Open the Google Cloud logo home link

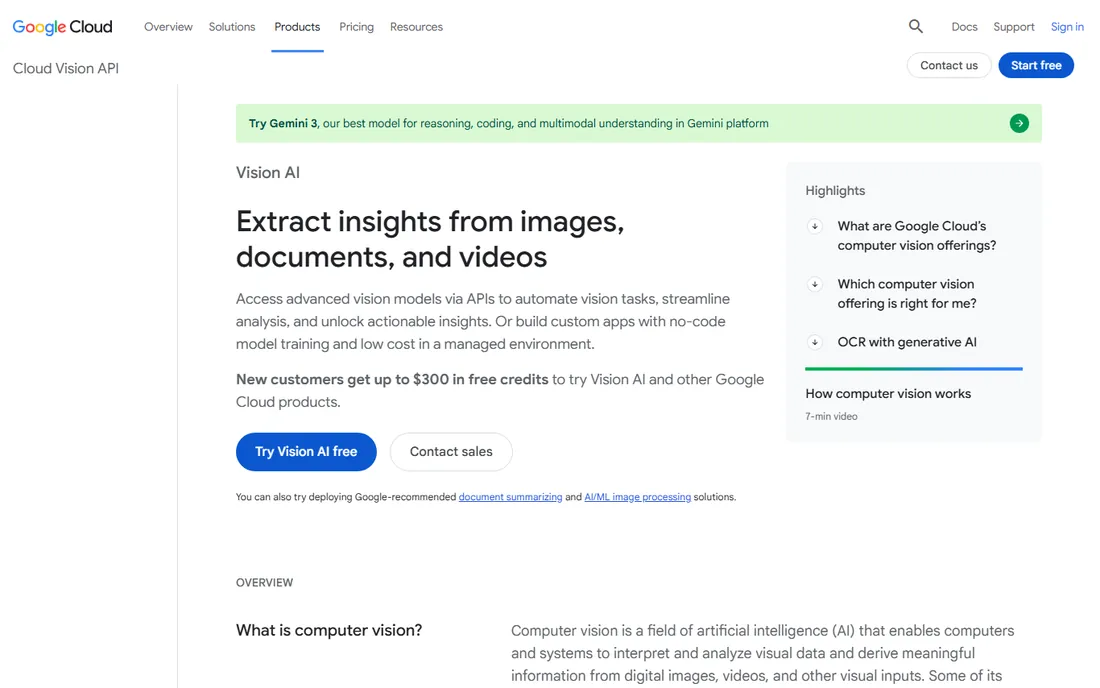pos(62,27)
